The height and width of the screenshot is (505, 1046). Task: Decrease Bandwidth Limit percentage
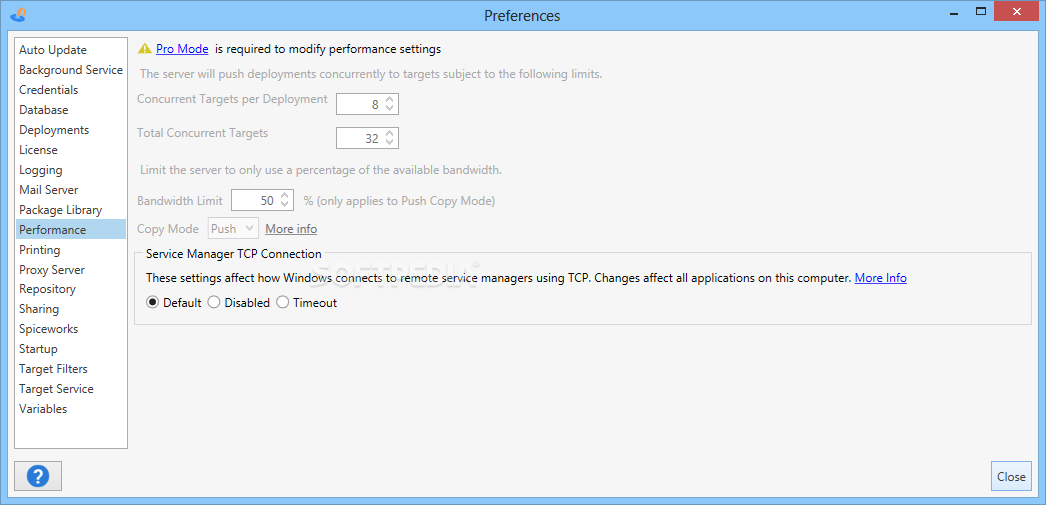(285, 205)
